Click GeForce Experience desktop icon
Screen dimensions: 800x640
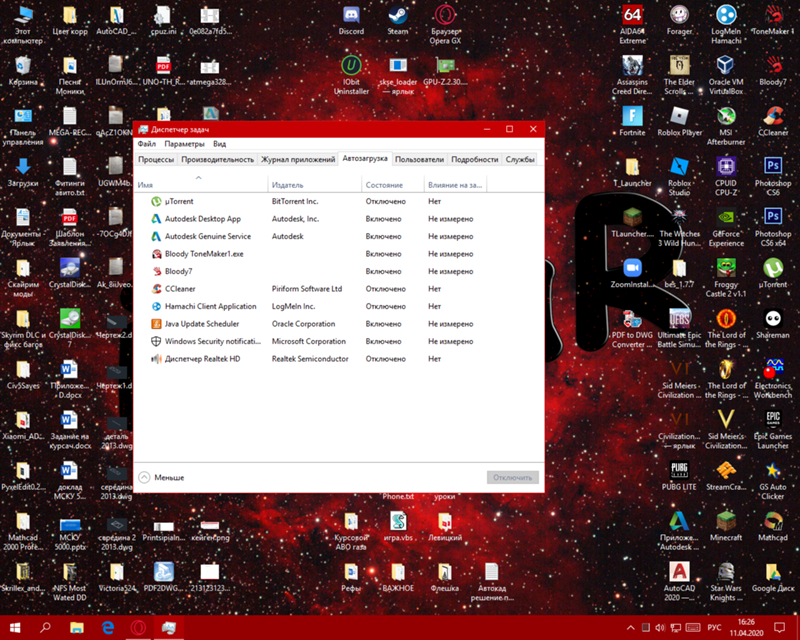(726, 217)
